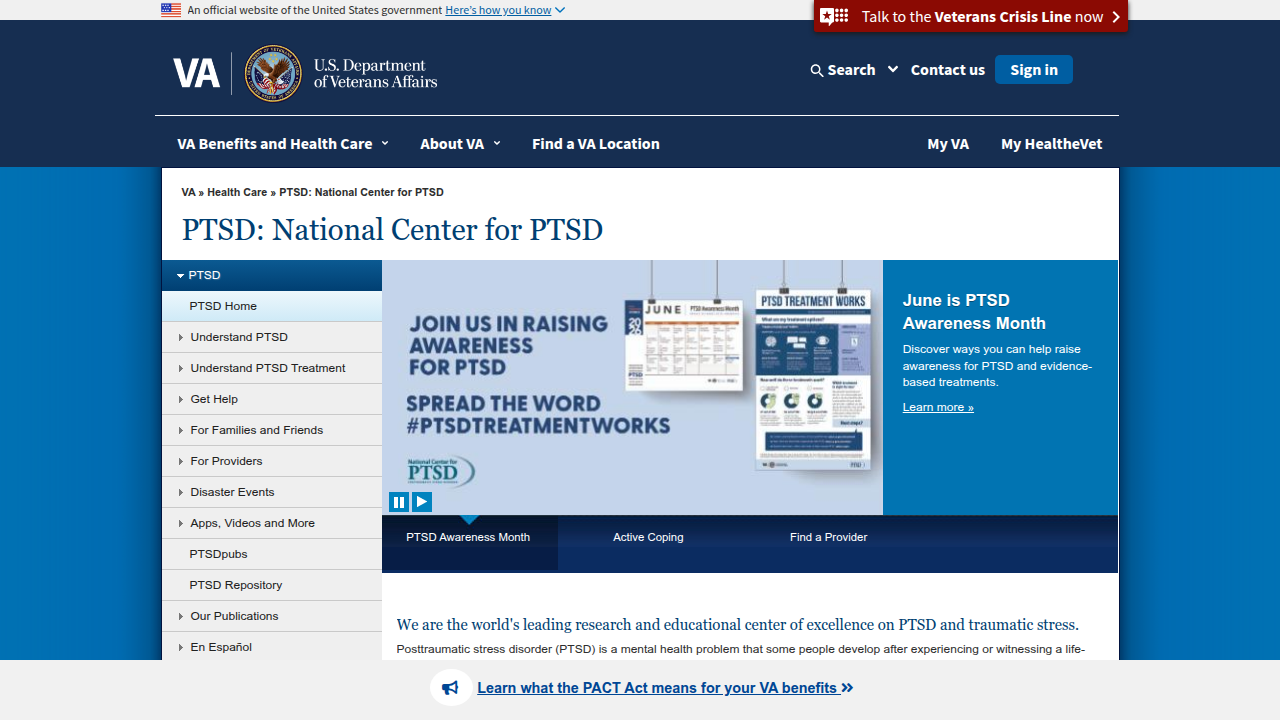
Task: Click Health Care breadcrumb link
Action: pos(237,192)
